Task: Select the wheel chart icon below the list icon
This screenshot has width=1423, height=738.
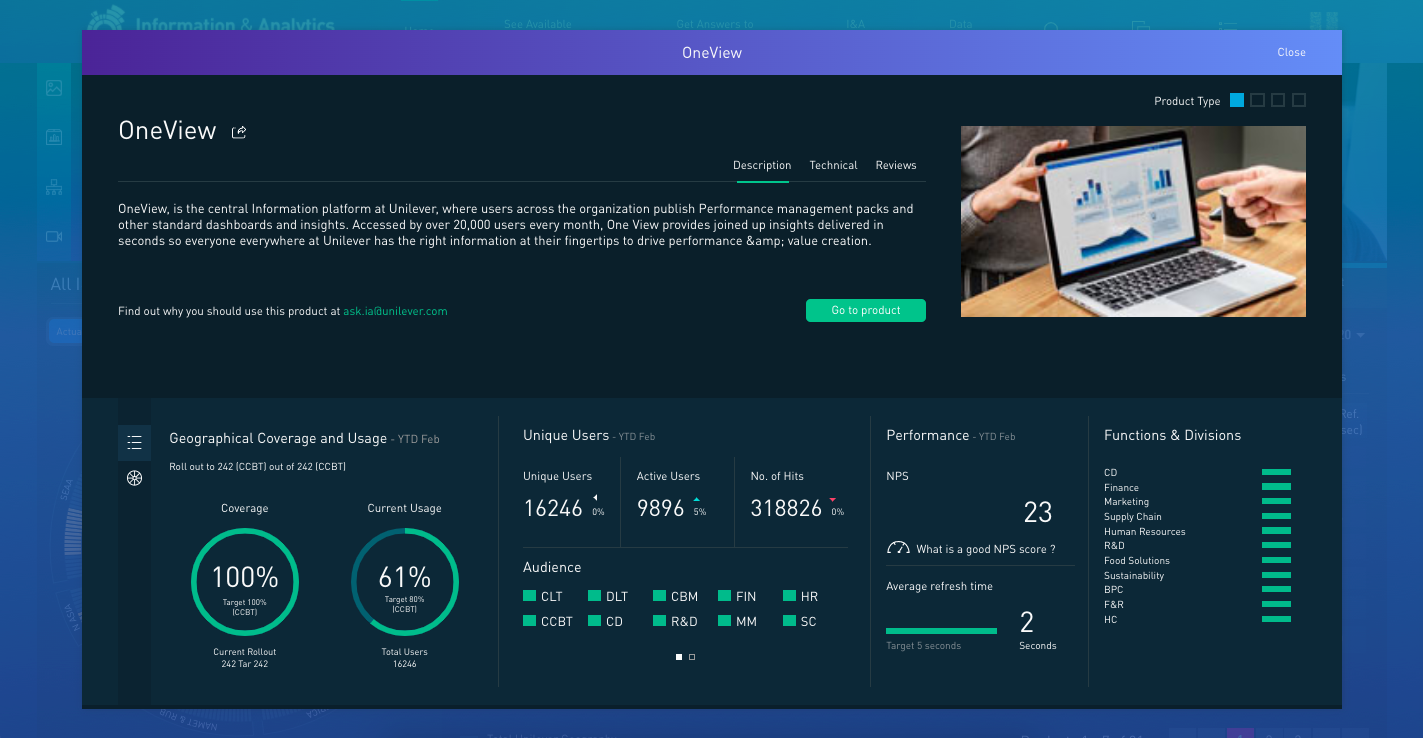Action: (x=135, y=478)
